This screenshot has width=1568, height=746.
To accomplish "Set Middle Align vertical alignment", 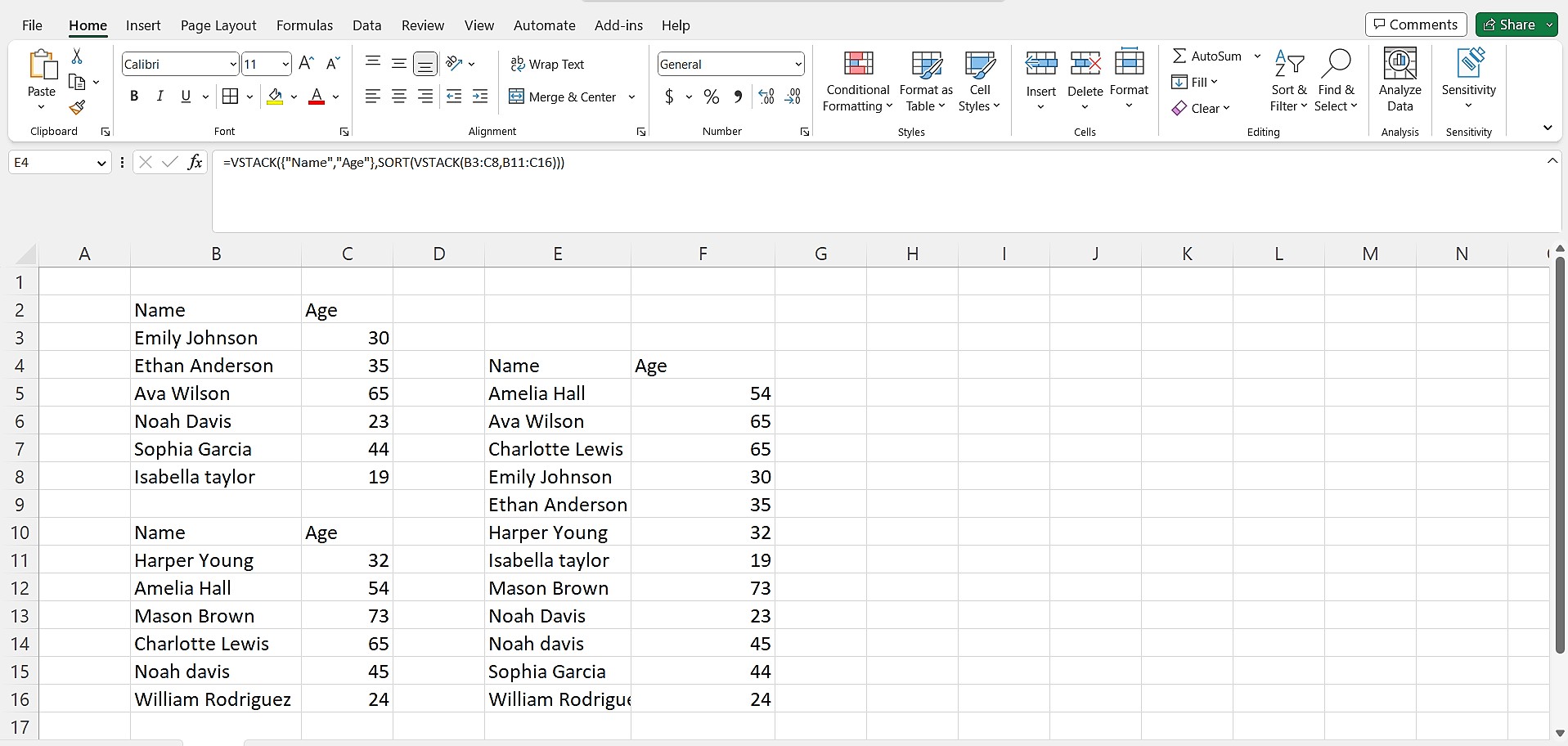I will point(399,63).
